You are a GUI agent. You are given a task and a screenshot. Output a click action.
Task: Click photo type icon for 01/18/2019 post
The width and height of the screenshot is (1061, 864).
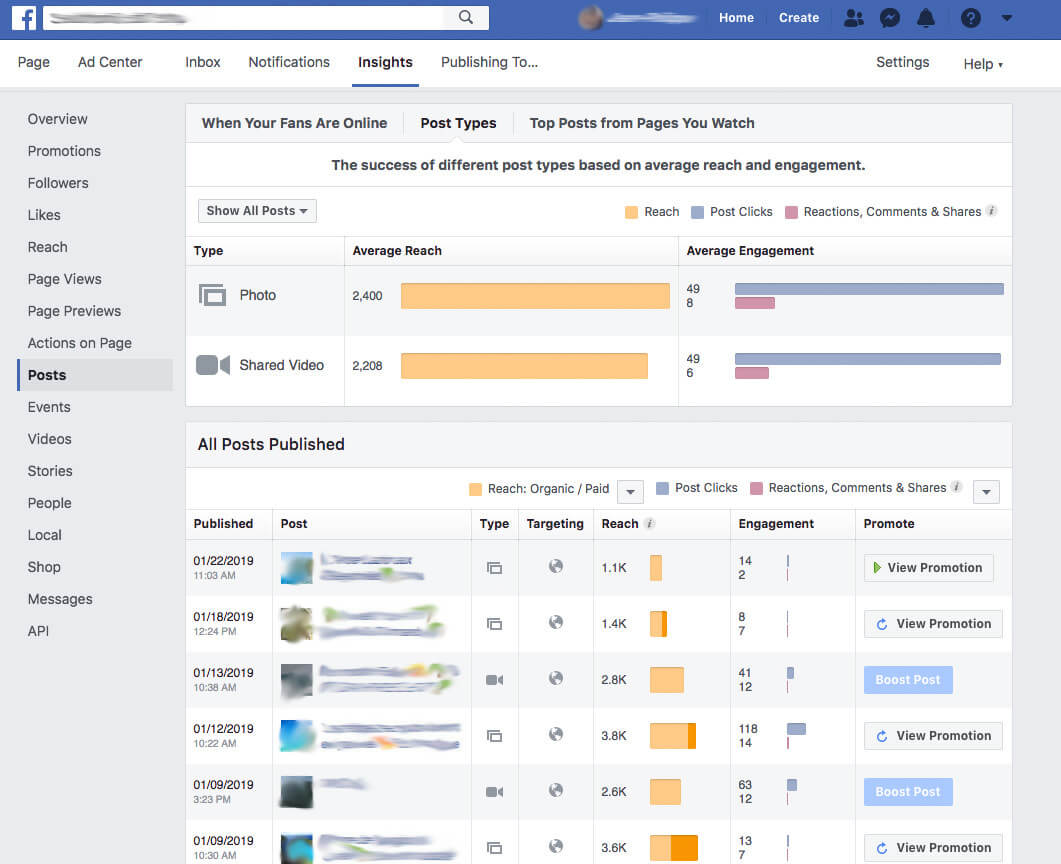(495, 624)
